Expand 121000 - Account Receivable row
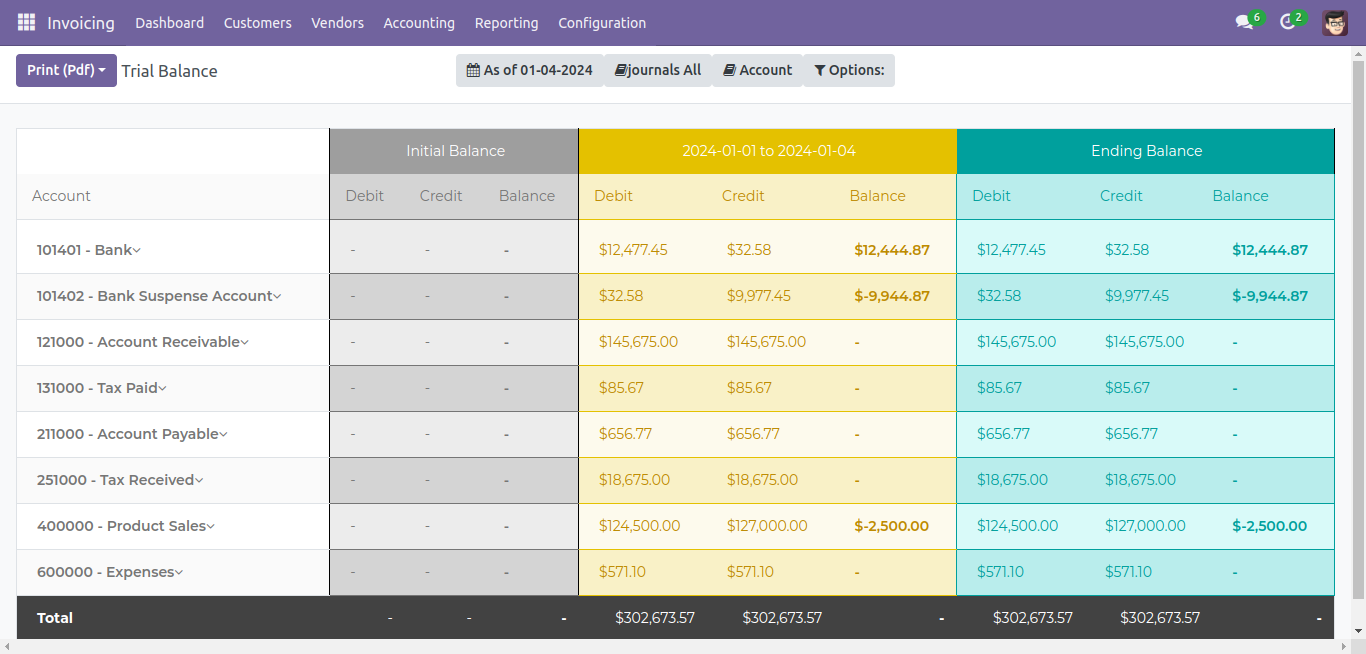 tap(142, 342)
